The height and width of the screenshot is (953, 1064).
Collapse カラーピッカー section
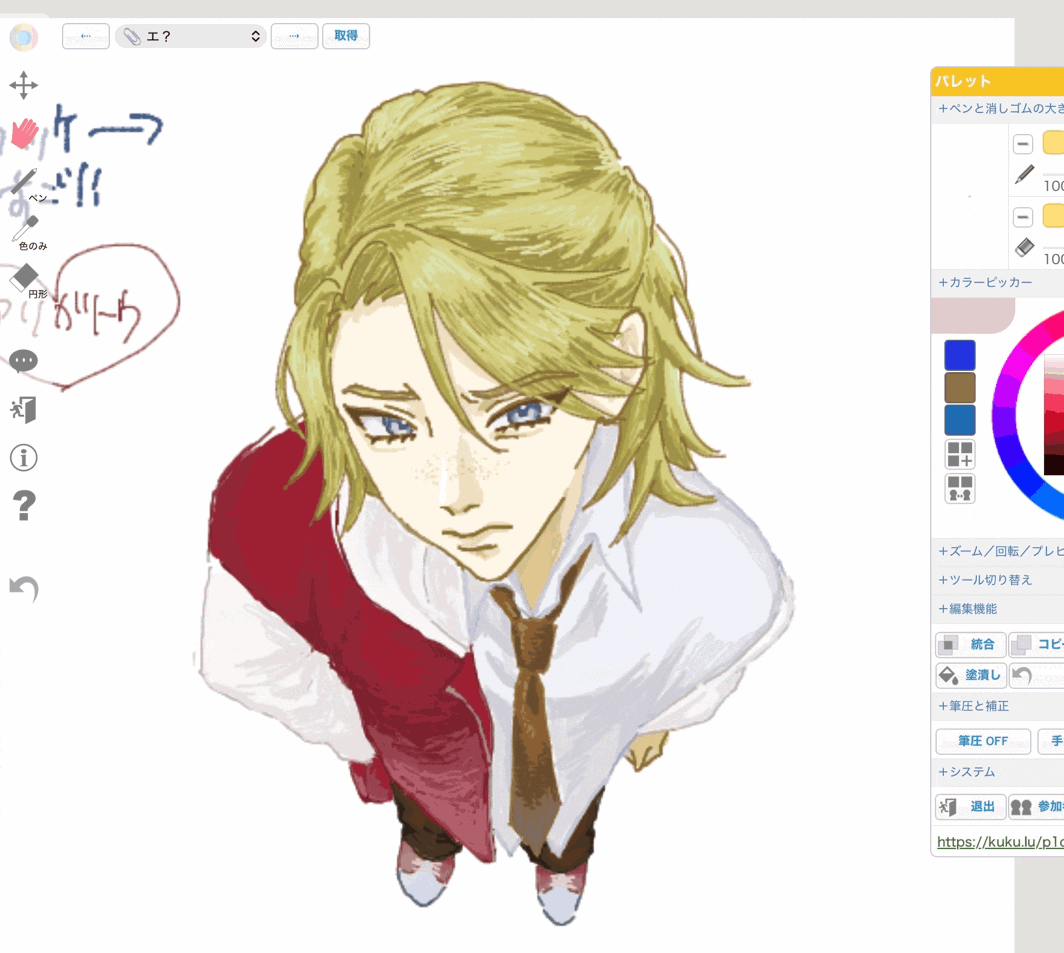(998, 282)
